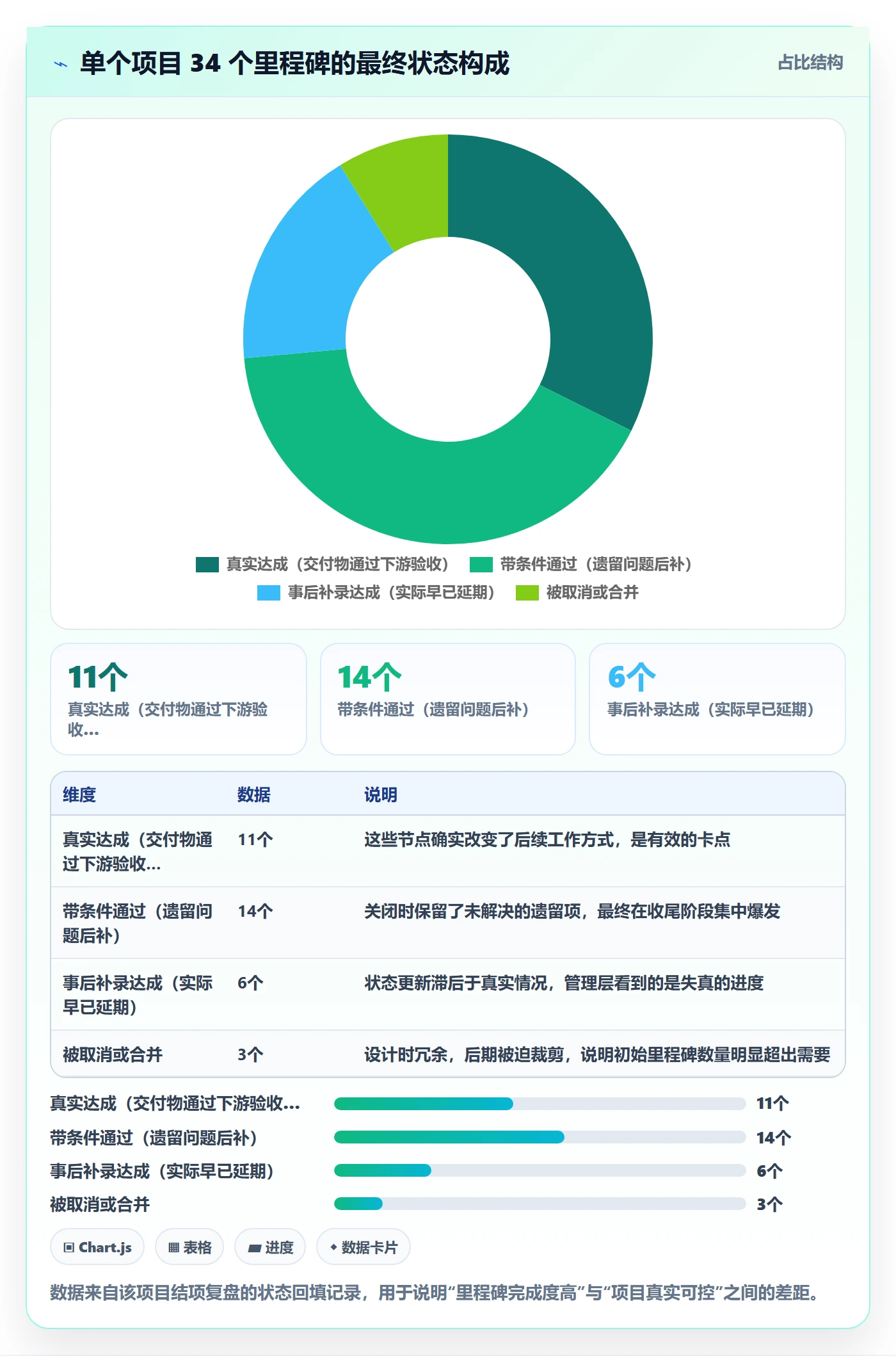Click the 6个 table data cell
The height and width of the screenshot is (1356, 896).
[x=250, y=983]
